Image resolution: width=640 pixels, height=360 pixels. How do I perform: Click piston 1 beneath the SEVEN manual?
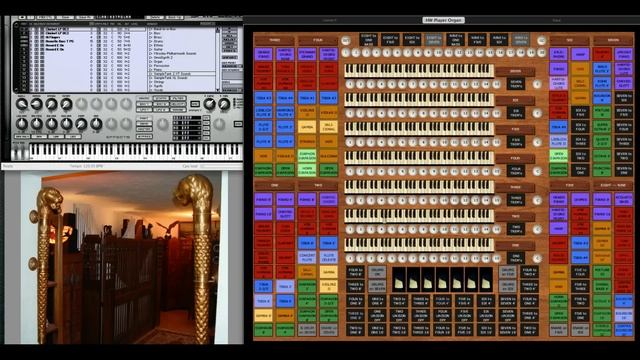click(x=350, y=84)
